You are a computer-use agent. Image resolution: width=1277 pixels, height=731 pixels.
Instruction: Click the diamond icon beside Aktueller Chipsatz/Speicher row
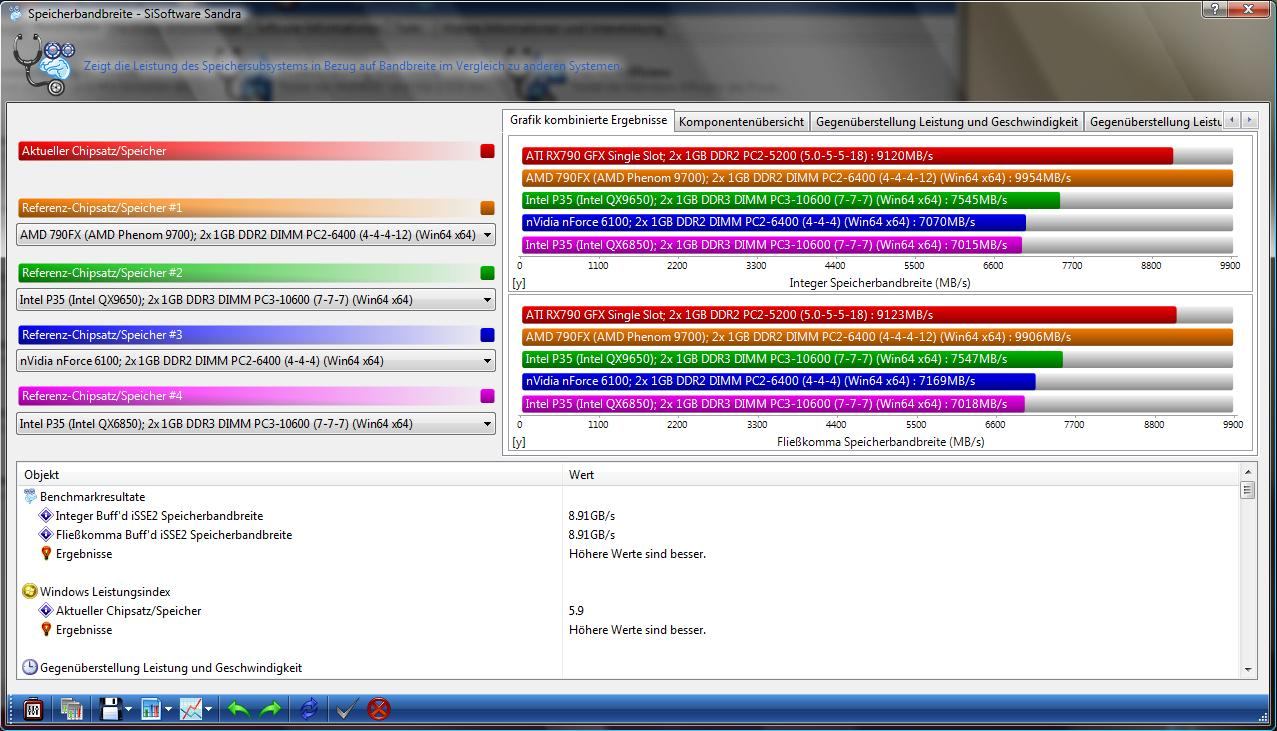tap(46, 610)
